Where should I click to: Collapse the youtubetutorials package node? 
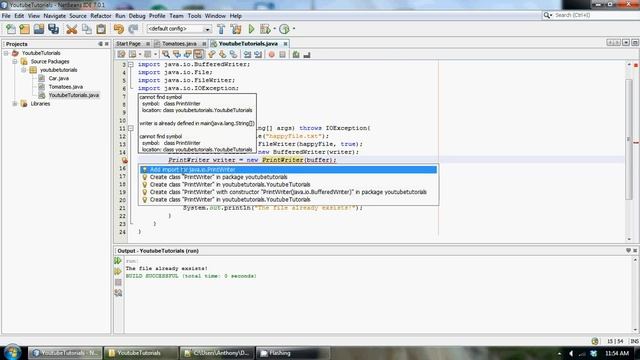tap(24, 70)
